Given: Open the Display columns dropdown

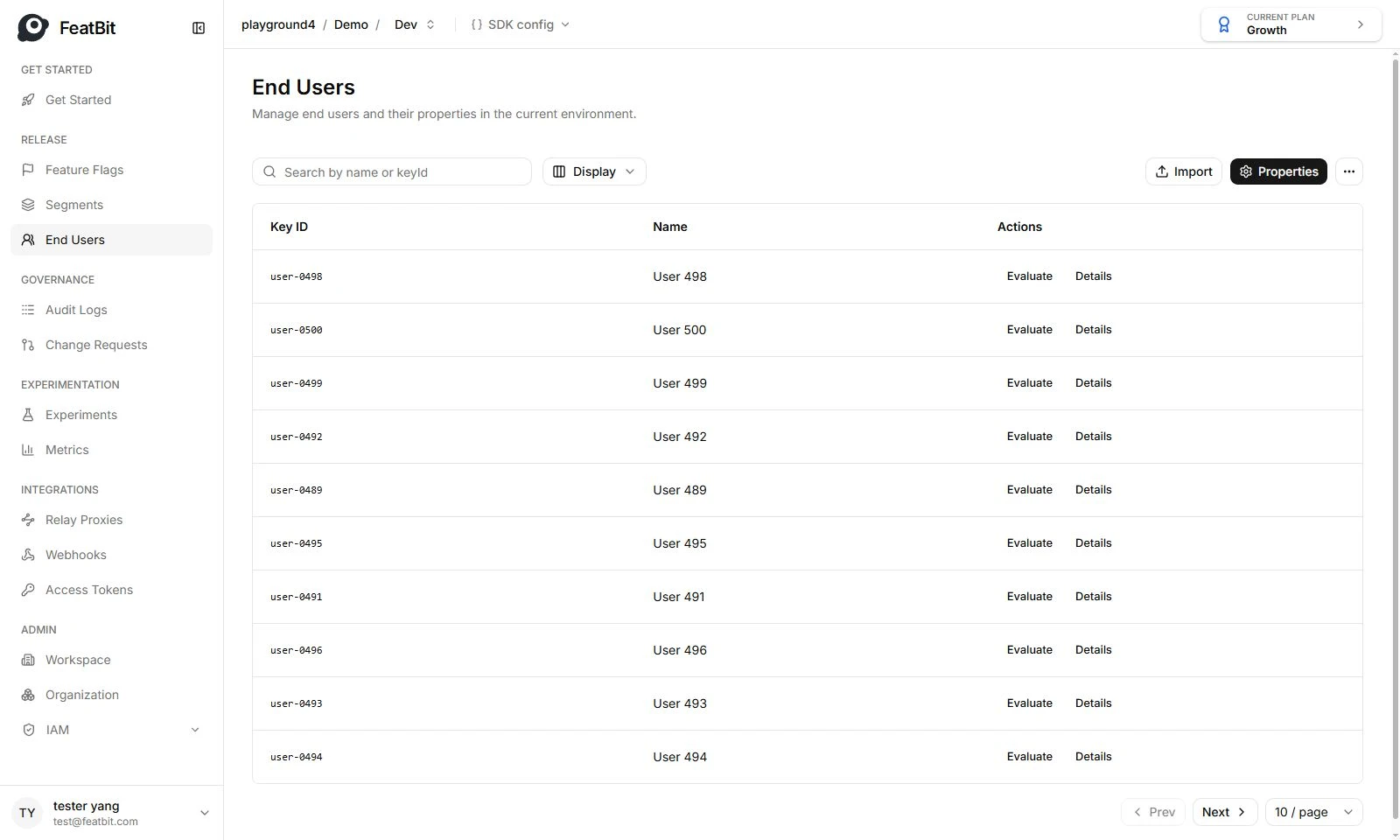Looking at the screenshot, I should [x=594, y=171].
